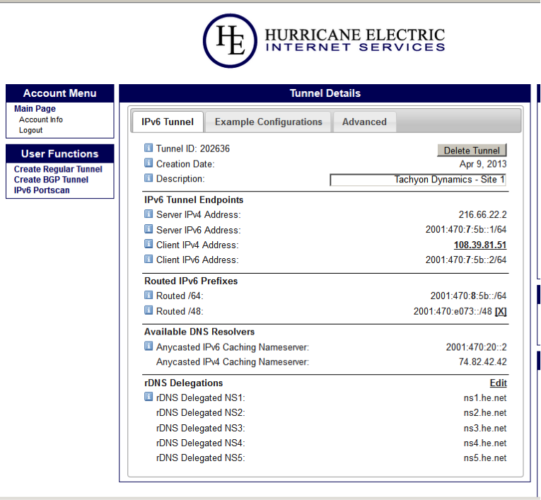
Task: Select client IPv6 address 2001:470:7:5b::2/64
Action: pyautogui.click(x=466, y=259)
